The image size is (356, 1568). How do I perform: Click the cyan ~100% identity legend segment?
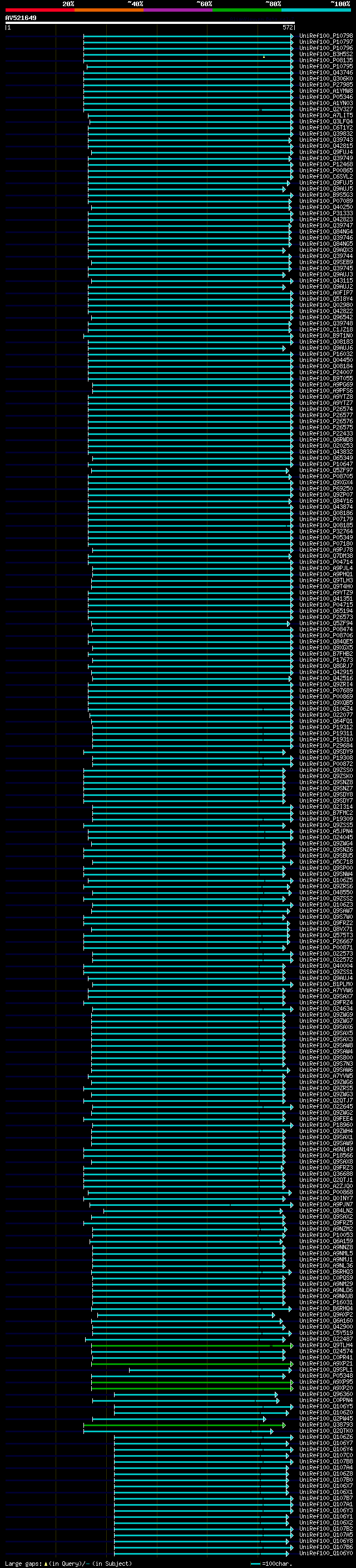click(316, 10)
